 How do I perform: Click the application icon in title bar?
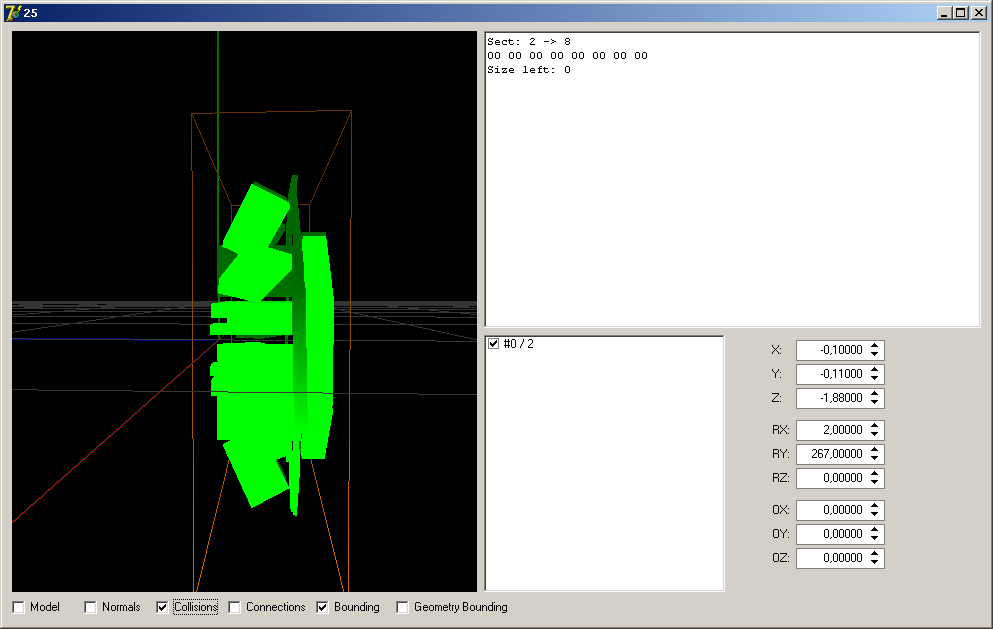coord(13,13)
